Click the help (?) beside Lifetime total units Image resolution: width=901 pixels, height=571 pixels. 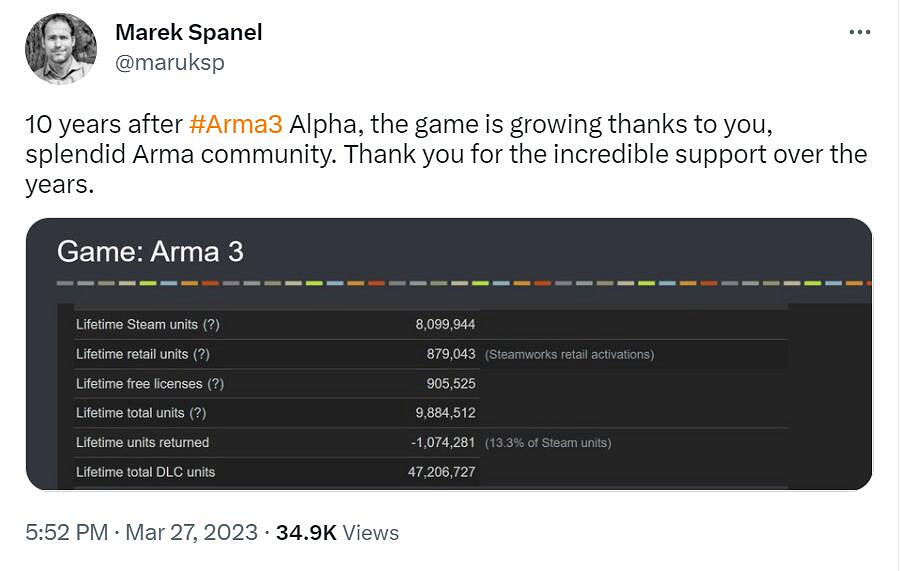point(198,413)
